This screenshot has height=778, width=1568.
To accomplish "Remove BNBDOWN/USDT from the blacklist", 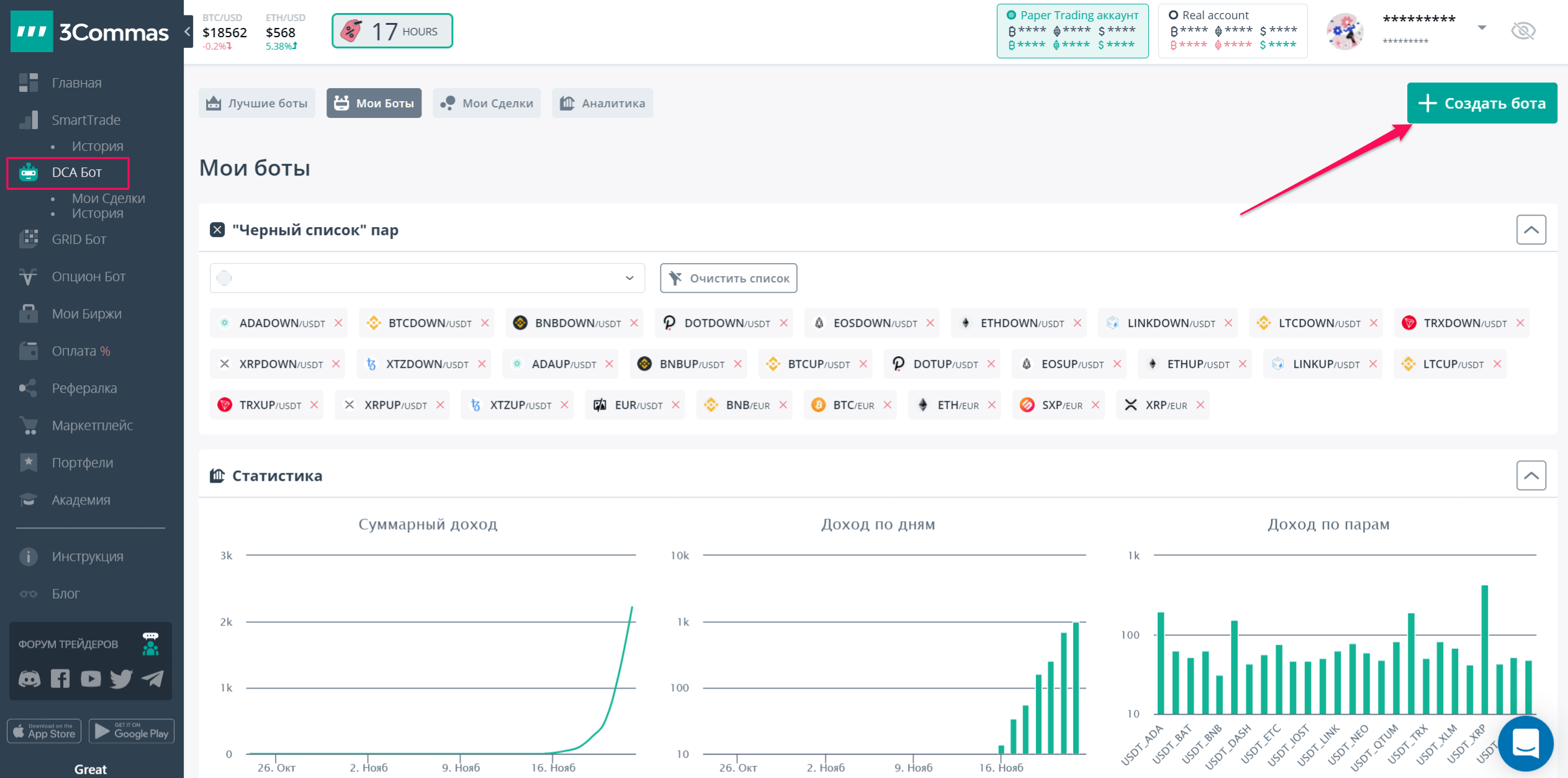I will [634, 323].
